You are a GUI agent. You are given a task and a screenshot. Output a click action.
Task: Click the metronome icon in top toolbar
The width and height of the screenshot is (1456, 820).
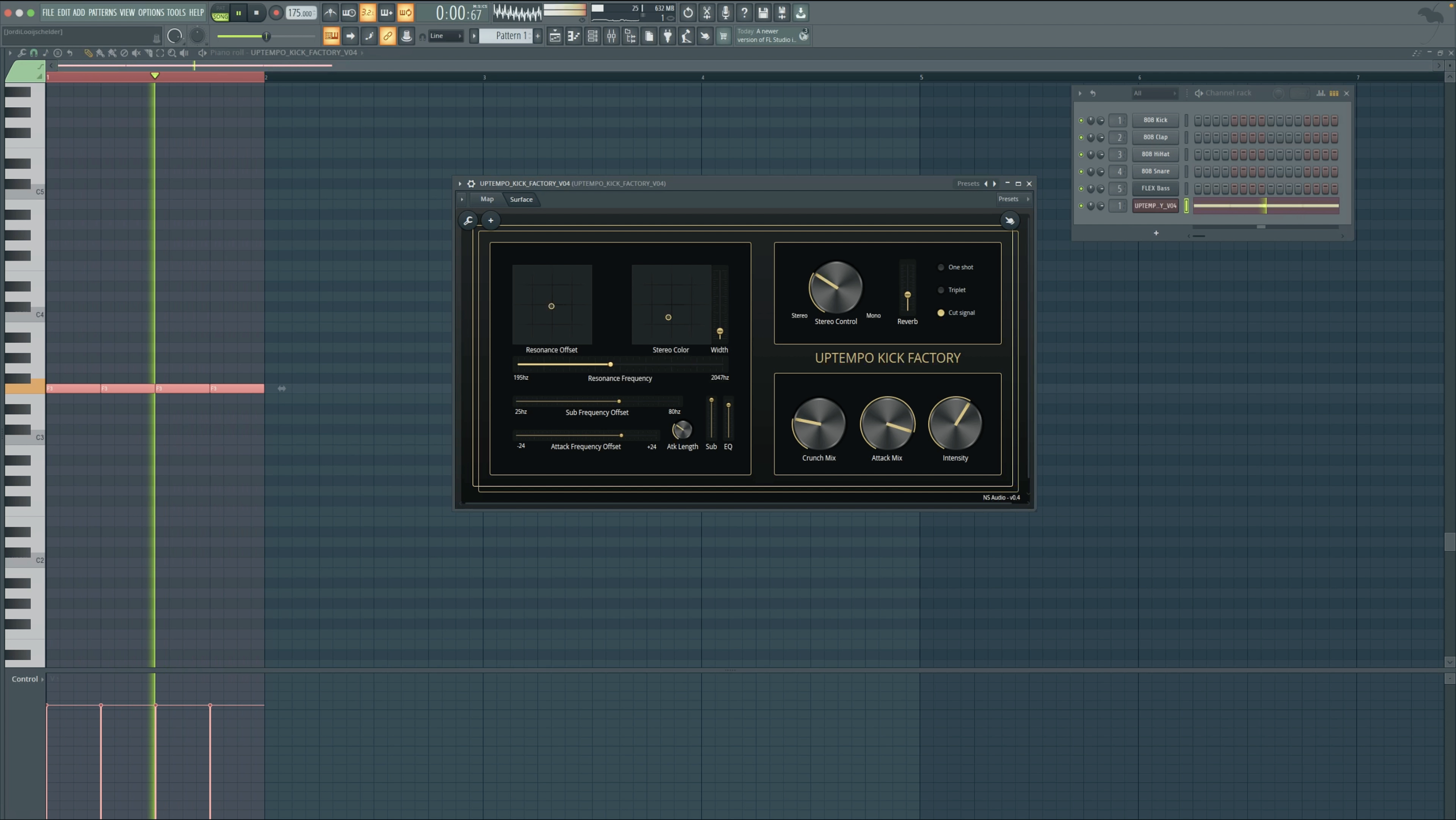(x=330, y=13)
